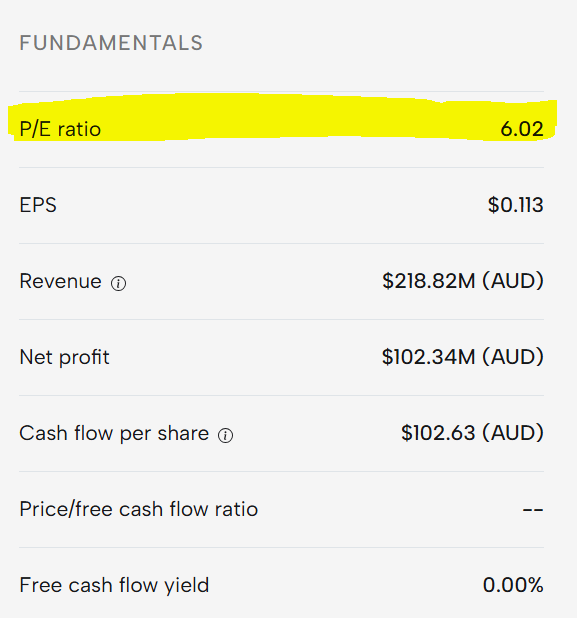Select the 0.00% free cash flow yield
The width and height of the screenshot is (577, 618).
[x=513, y=585]
